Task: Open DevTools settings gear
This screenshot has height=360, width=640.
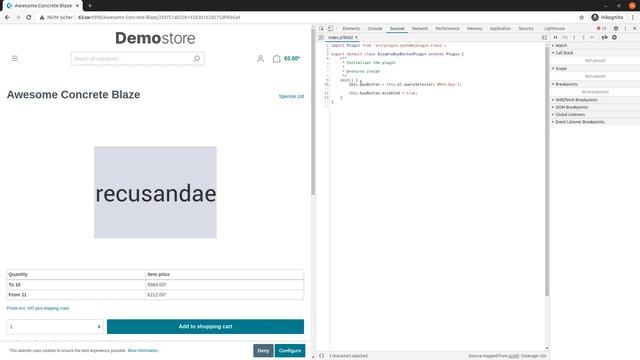Action: pos(616,29)
